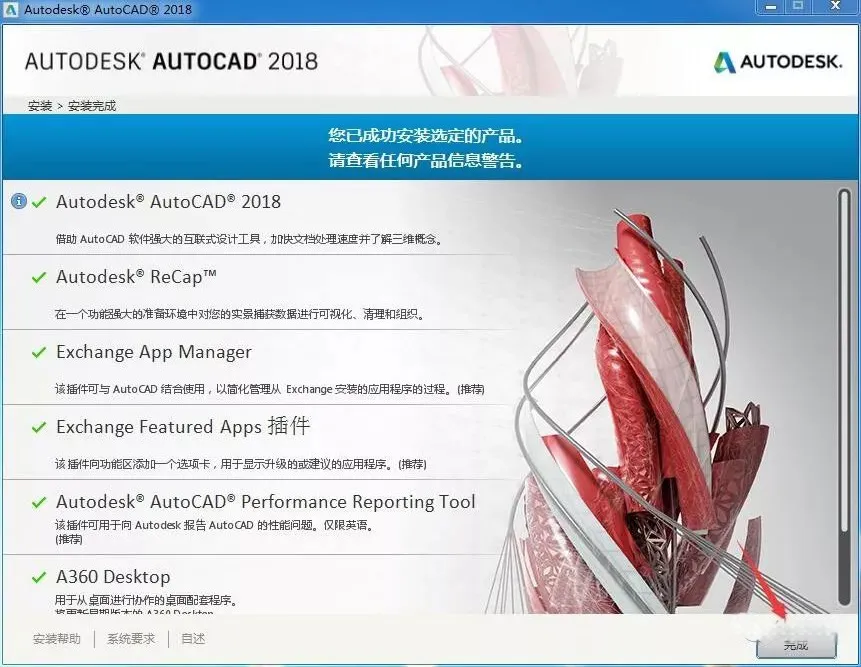Select the Exchange Featured Apps 插件 title
This screenshot has height=667, width=861.
pos(183,427)
